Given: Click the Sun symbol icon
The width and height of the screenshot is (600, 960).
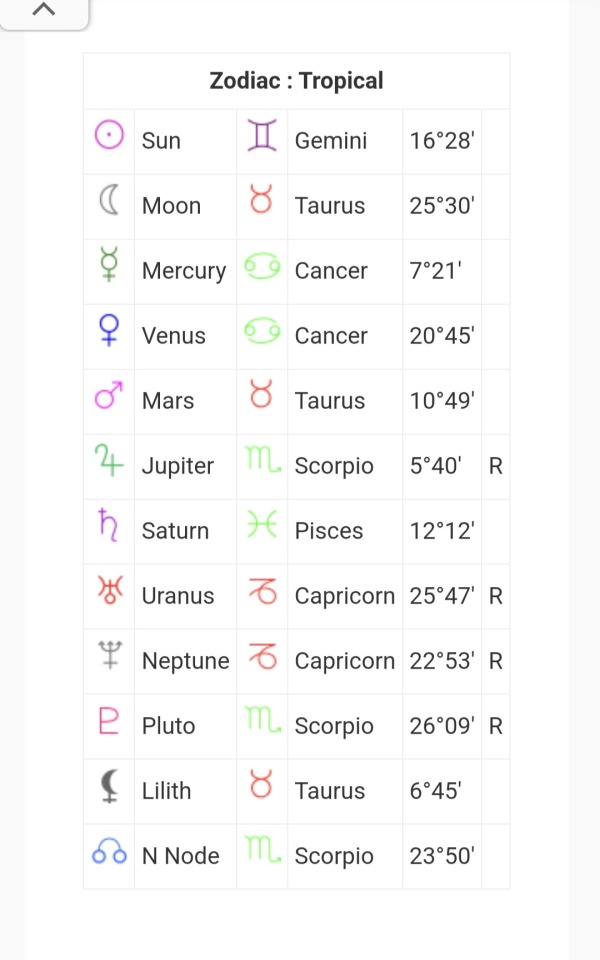Looking at the screenshot, I should [x=109, y=135].
